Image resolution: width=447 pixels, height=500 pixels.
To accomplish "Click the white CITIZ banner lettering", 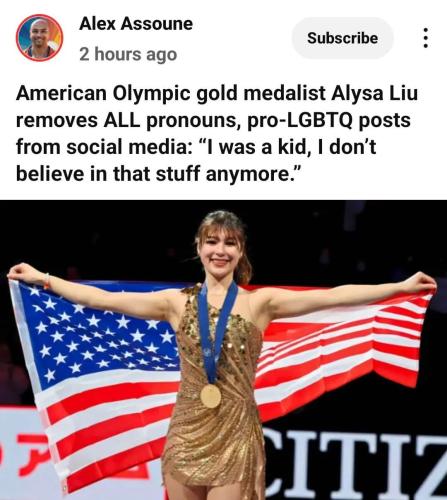I will point(355,465).
